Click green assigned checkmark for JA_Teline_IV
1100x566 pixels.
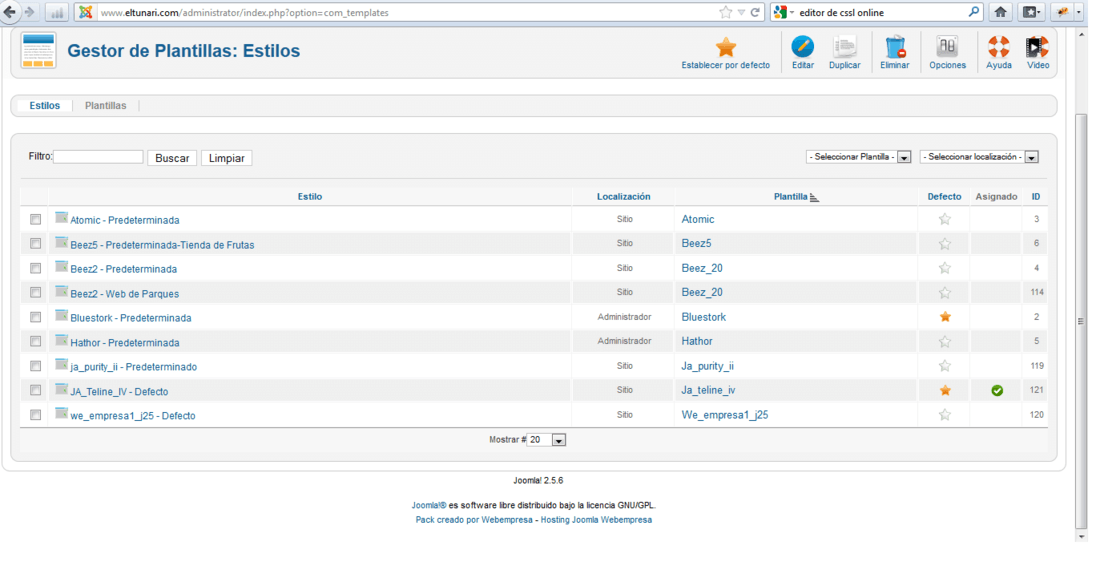pyautogui.click(x=997, y=391)
